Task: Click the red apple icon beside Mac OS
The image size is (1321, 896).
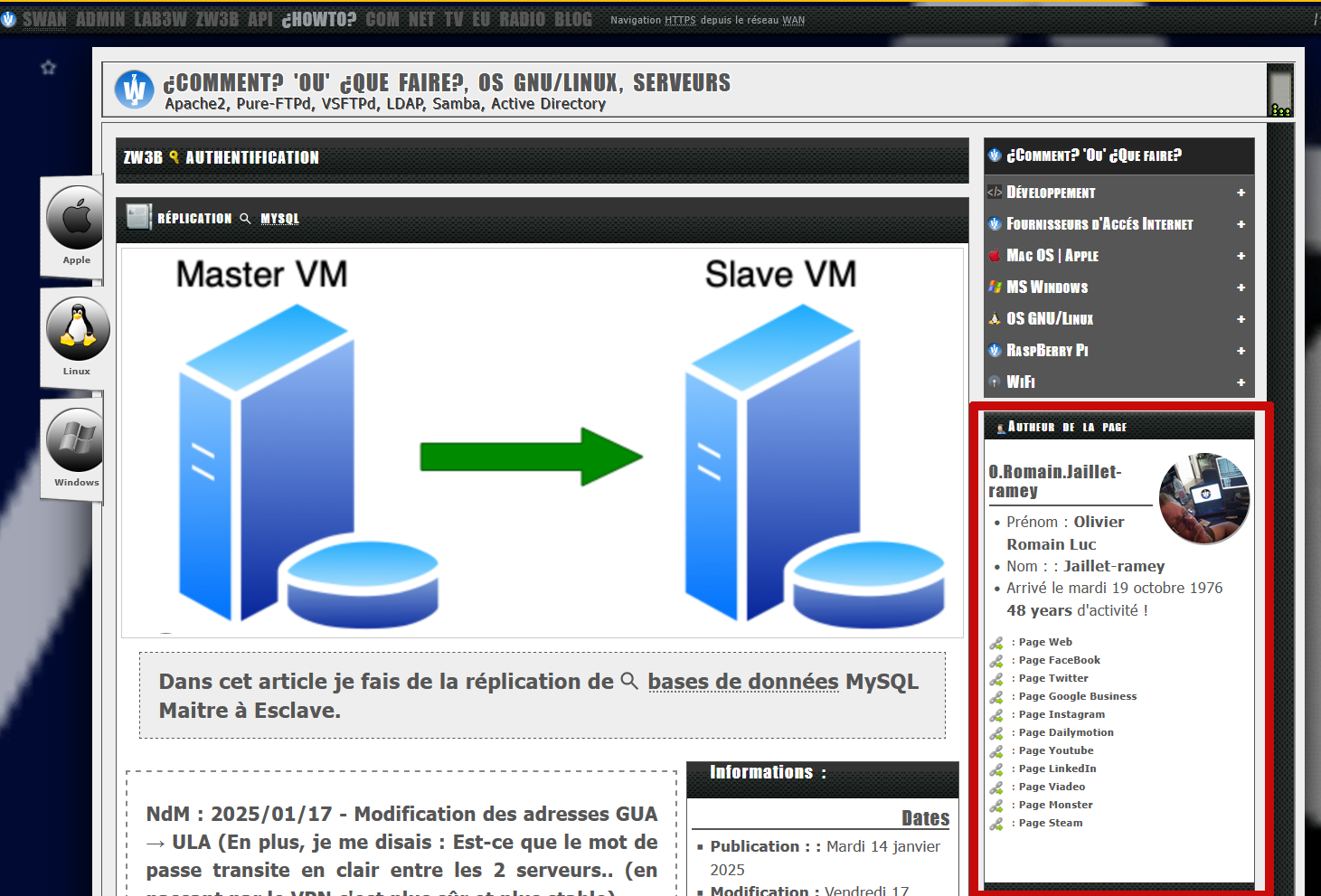Action: (x=995, y=256)
